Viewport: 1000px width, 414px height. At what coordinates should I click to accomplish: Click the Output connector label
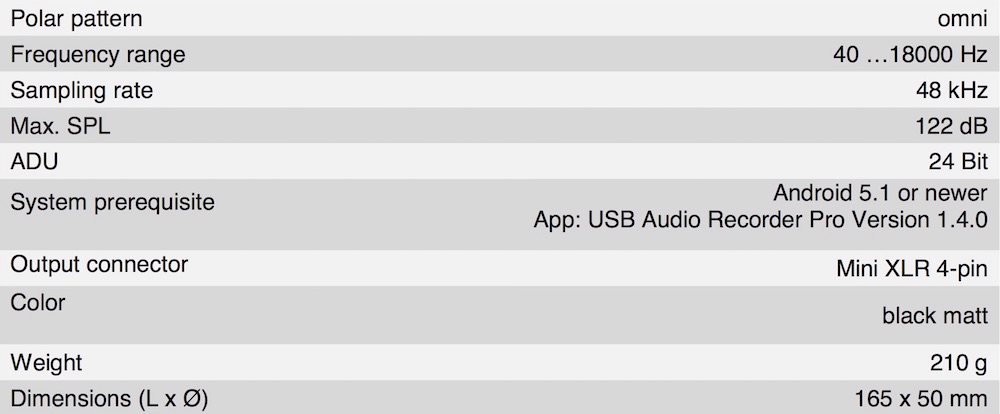[x=99, y=264]
